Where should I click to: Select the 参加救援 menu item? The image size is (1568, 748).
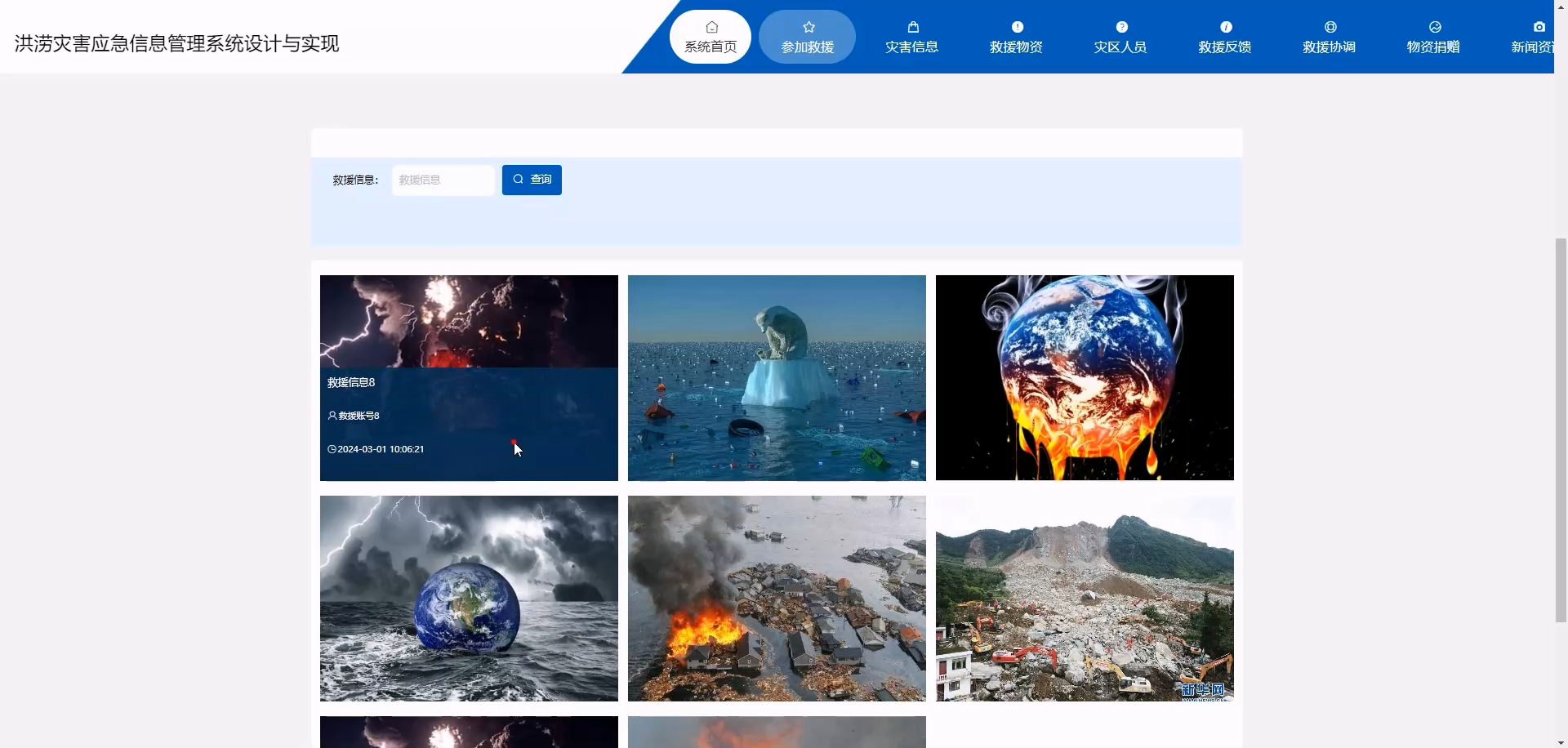807,37
